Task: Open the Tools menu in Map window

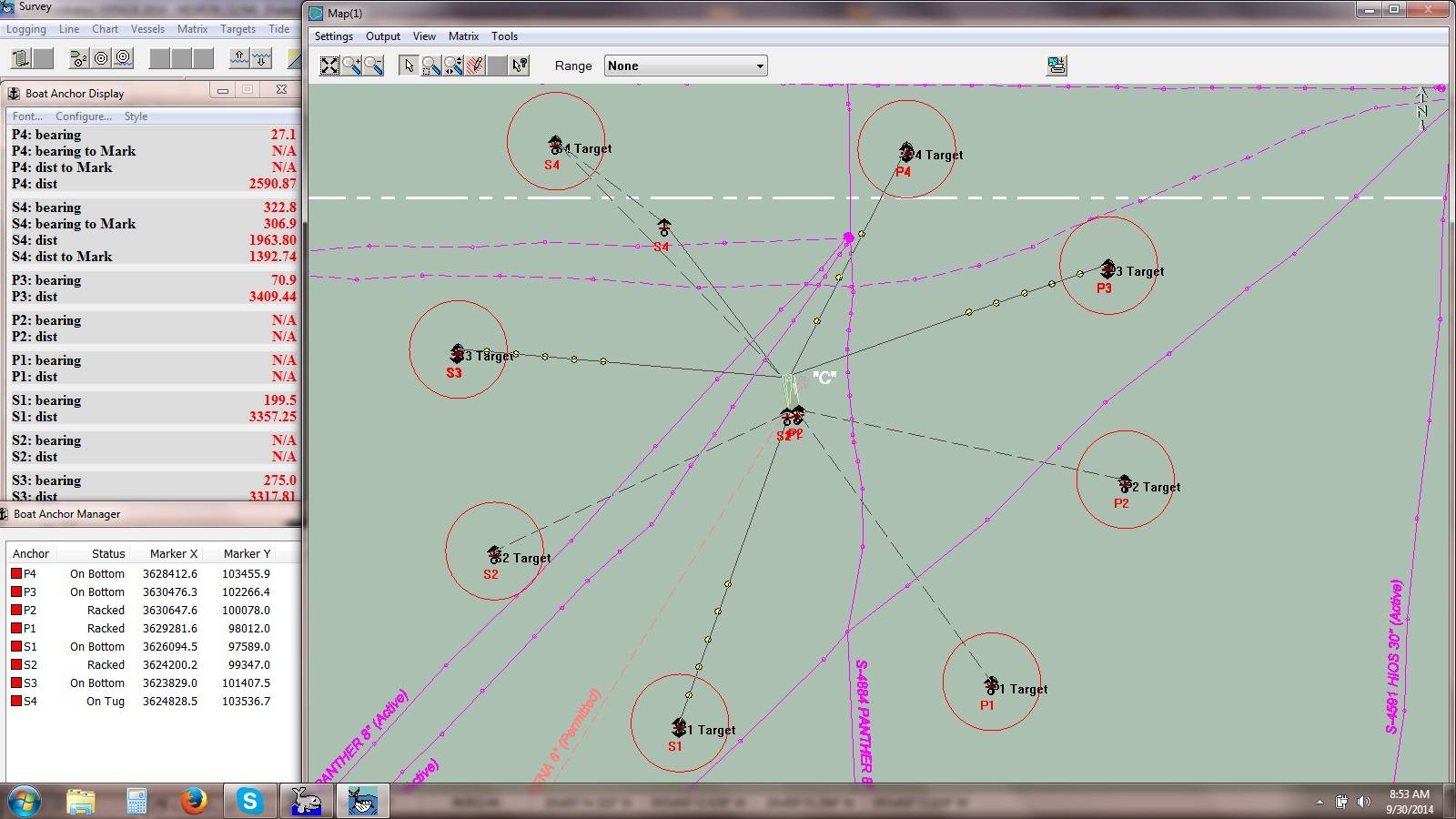Action: [504, 36]
